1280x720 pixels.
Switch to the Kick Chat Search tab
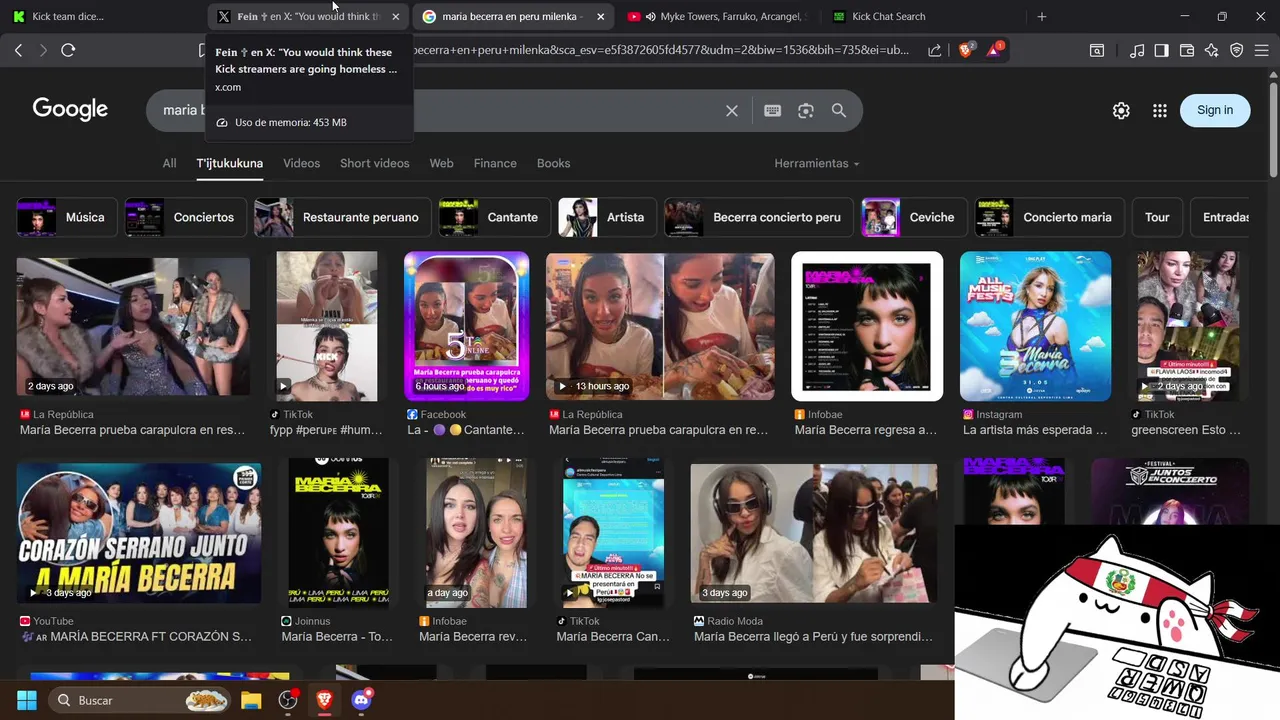pos(920,16)
